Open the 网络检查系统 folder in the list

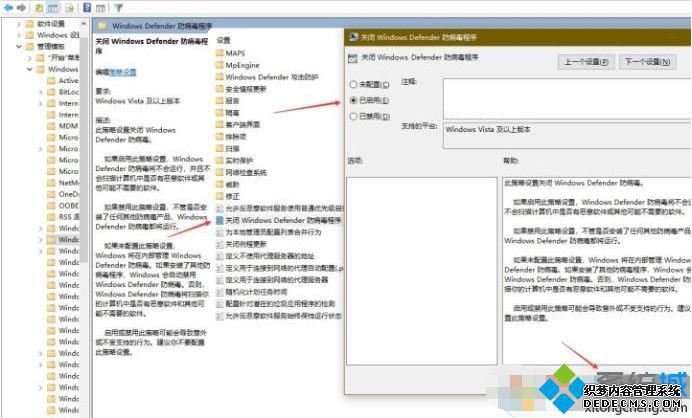click(241, 173)
